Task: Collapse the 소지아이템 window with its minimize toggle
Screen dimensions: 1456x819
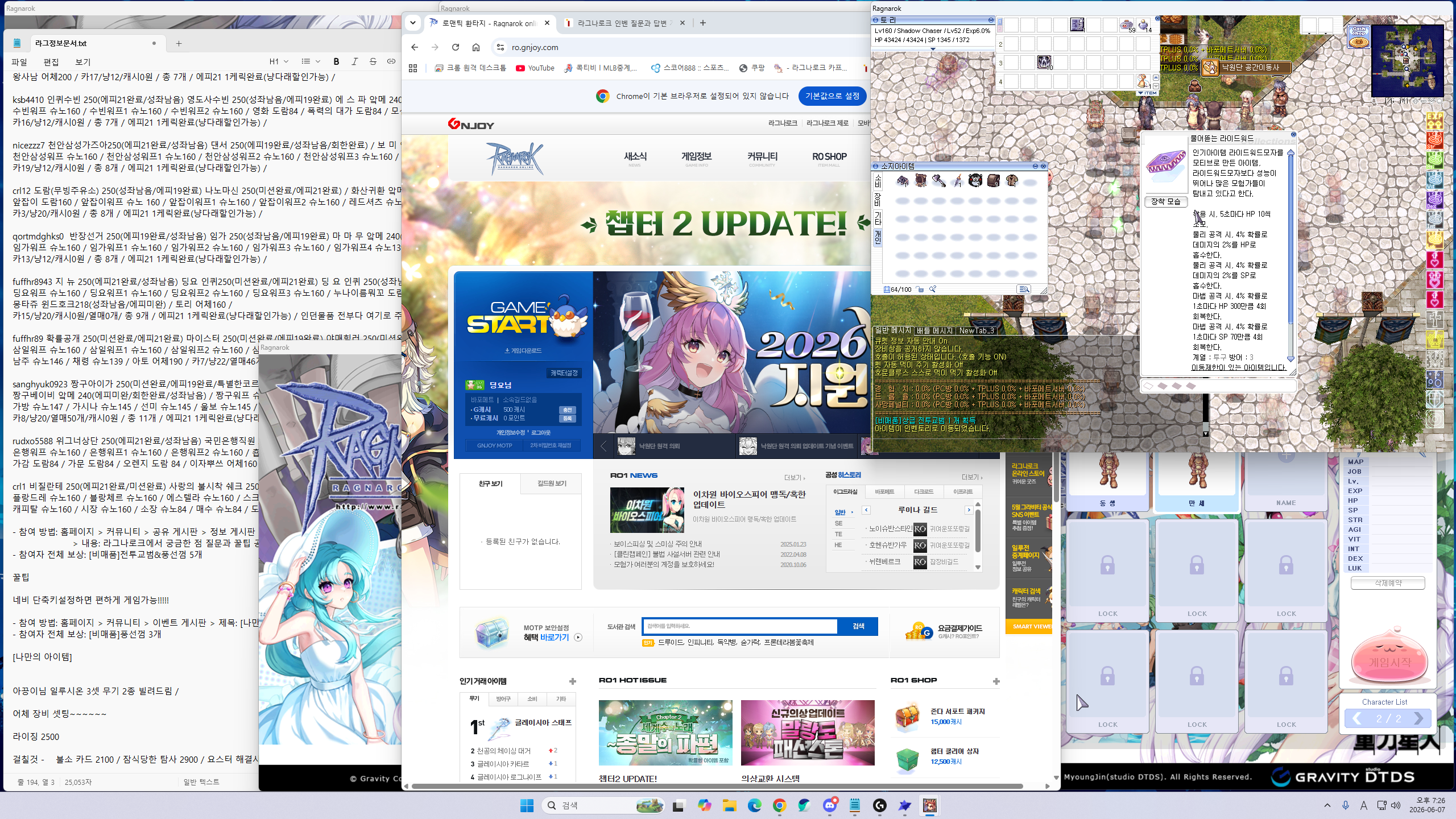Action: tap(1036, 166)
